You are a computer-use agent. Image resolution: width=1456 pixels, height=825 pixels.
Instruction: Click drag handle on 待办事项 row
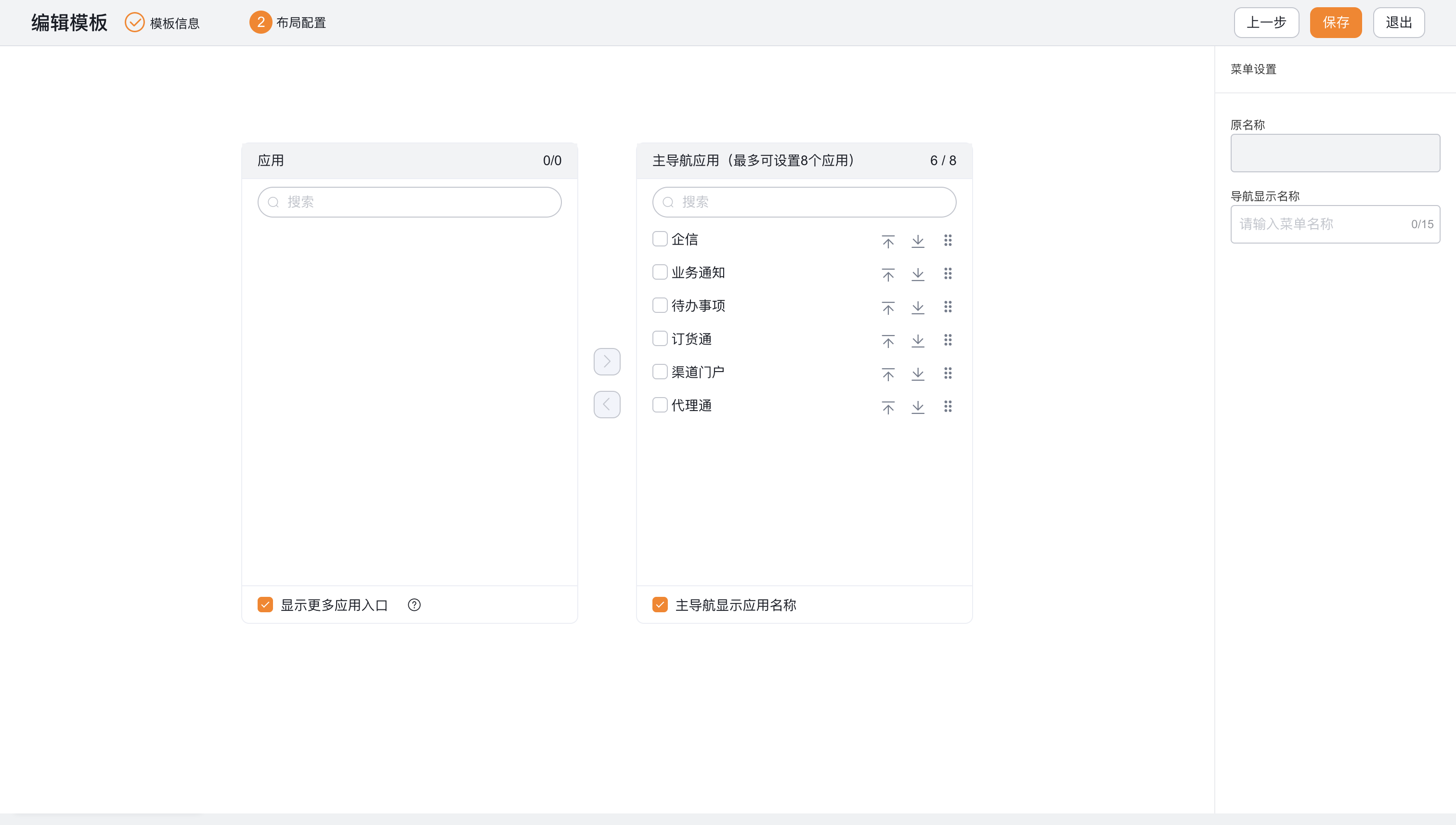[948, 307]
